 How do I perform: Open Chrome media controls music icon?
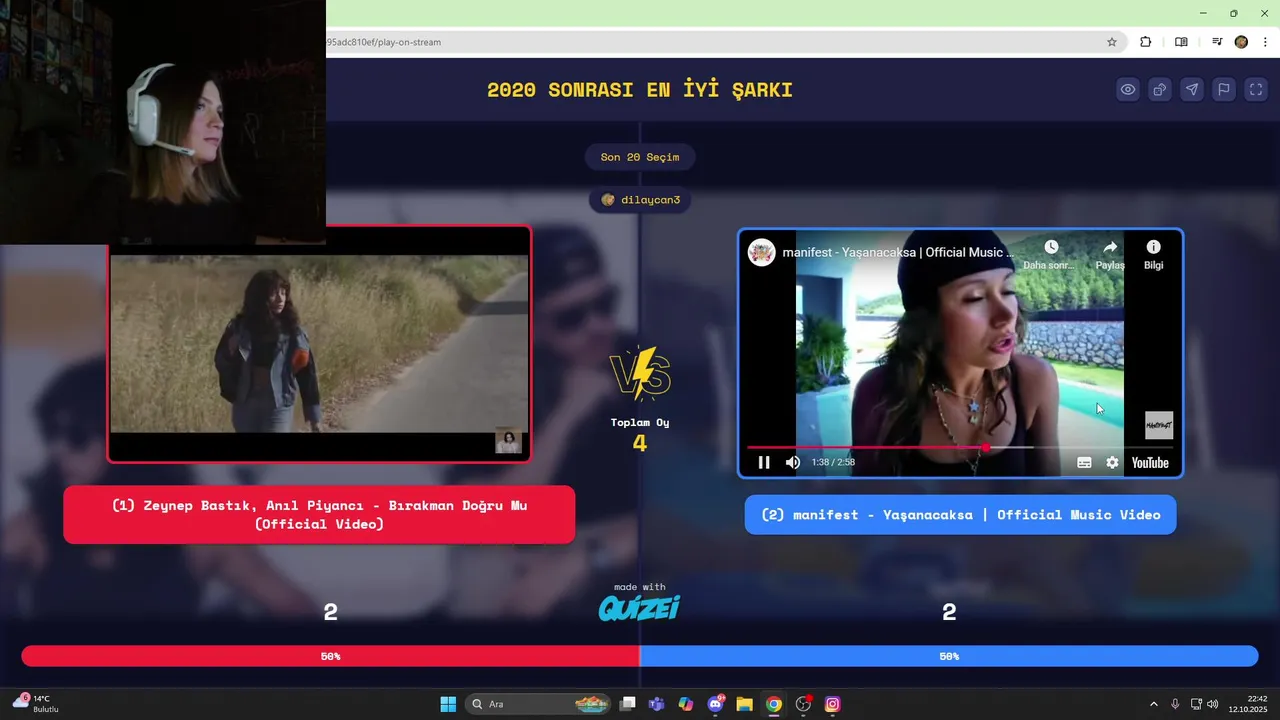[x=1217, y=42]
